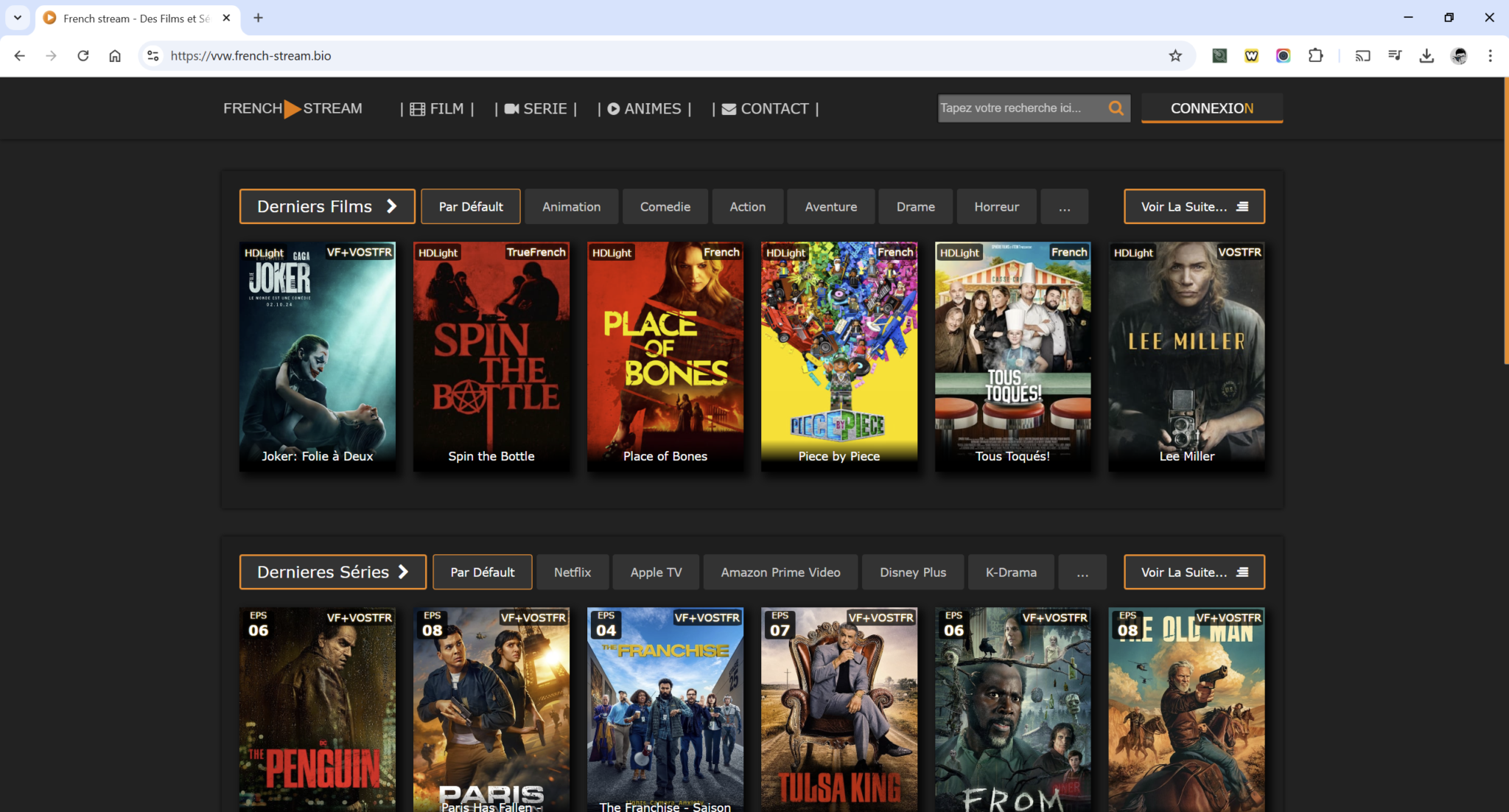Click Voir La Suite for films

(x=1194, y=207)
